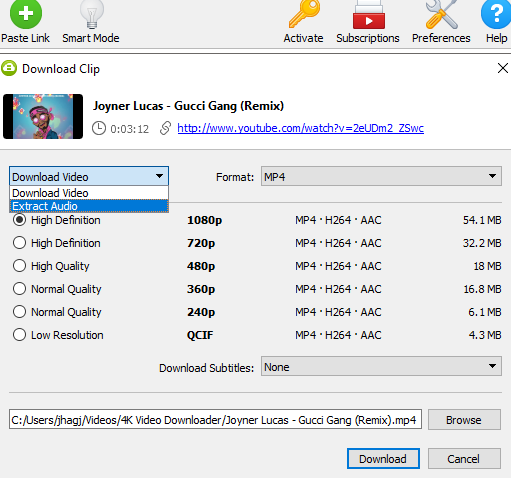Click the green Paste Link plus icon
The width and height of the screenshot is (511, 478).
[26, 14]
